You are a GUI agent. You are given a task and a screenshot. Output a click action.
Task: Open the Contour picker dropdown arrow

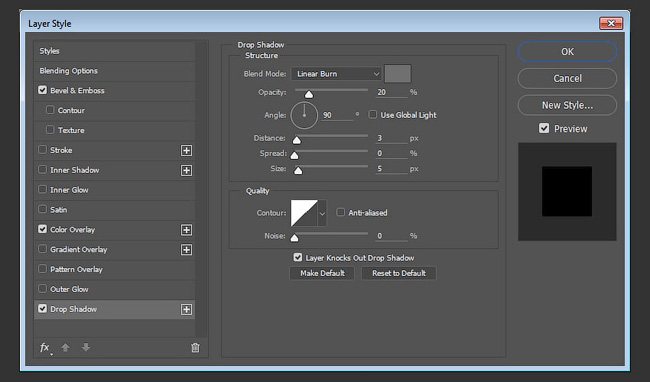click(322, 213)
